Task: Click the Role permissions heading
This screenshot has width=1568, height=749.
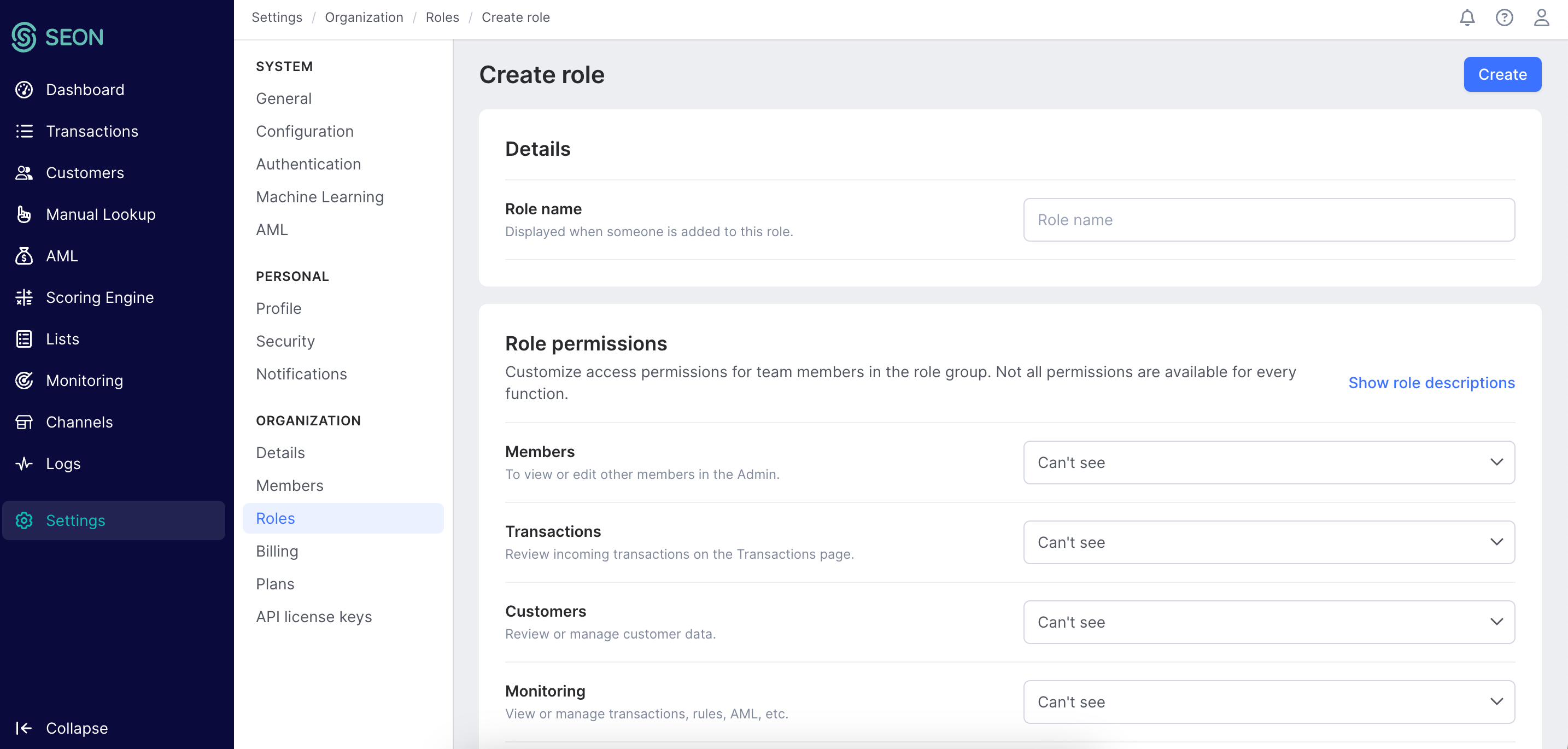Action: coord(586,344)
